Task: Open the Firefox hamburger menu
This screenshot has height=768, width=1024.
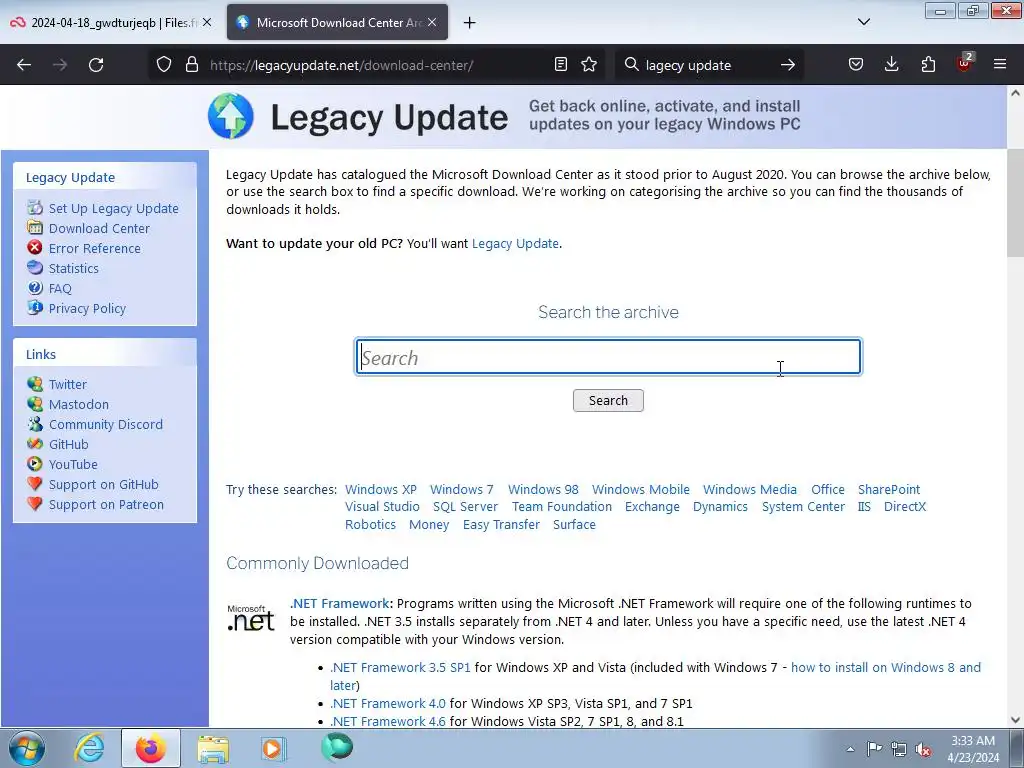Action: tap(1000, 64)
